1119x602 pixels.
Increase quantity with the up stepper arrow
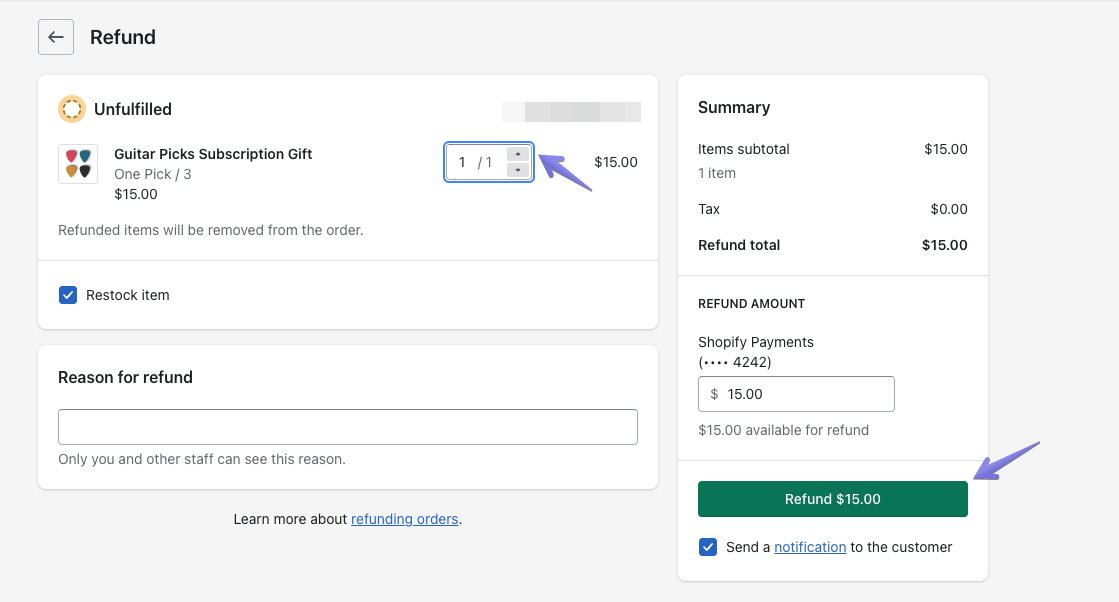coord(517,154)
